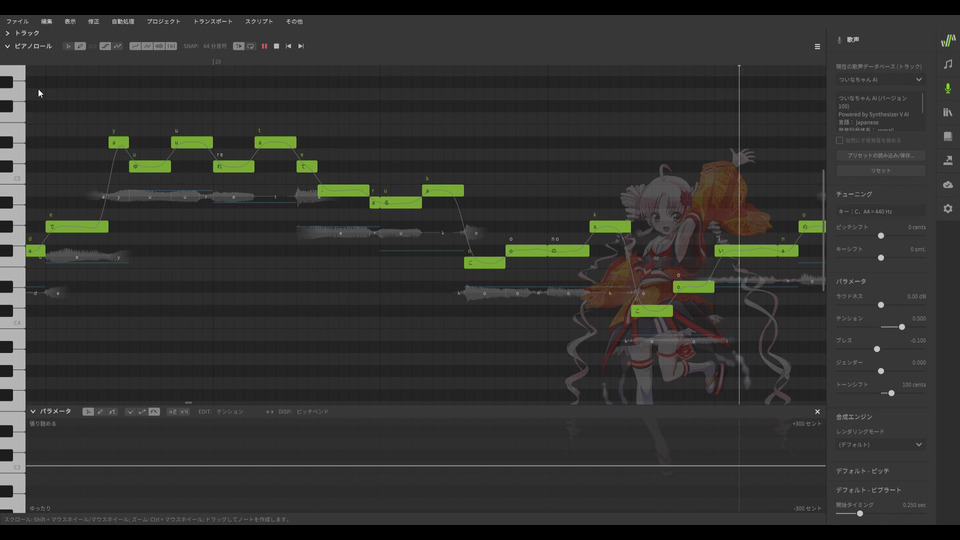Select the direct pitch line tool
The height and width of the screenshot is (540, 960).
pos(105,46)
